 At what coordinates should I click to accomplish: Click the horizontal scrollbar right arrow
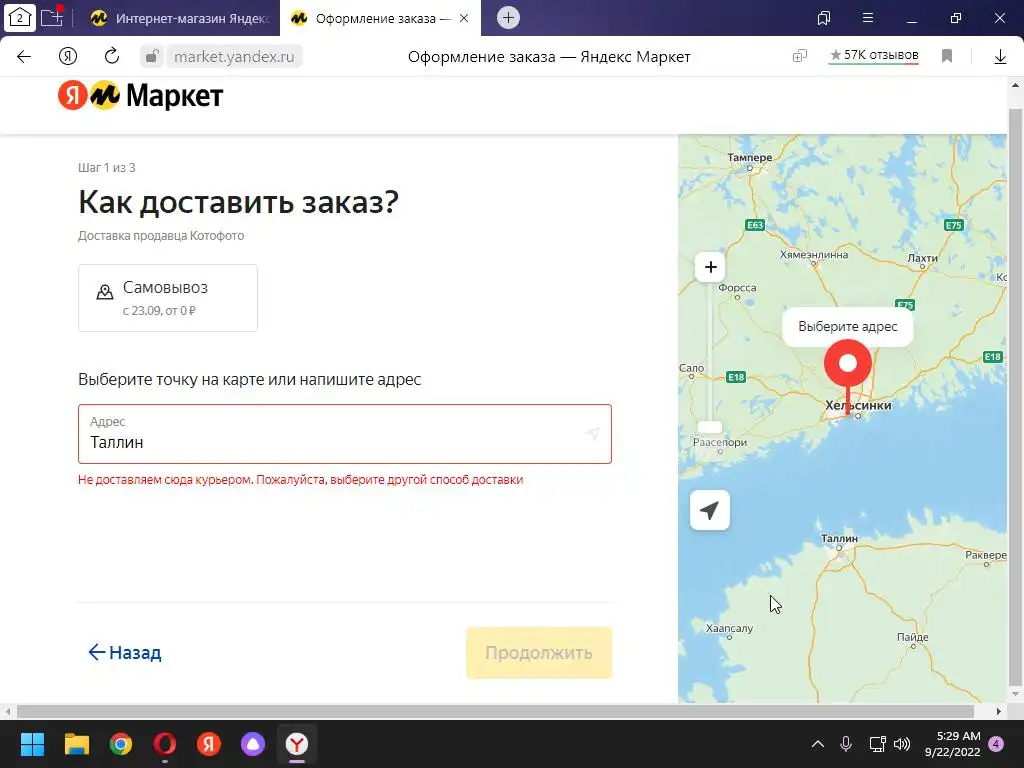[999, 711]
